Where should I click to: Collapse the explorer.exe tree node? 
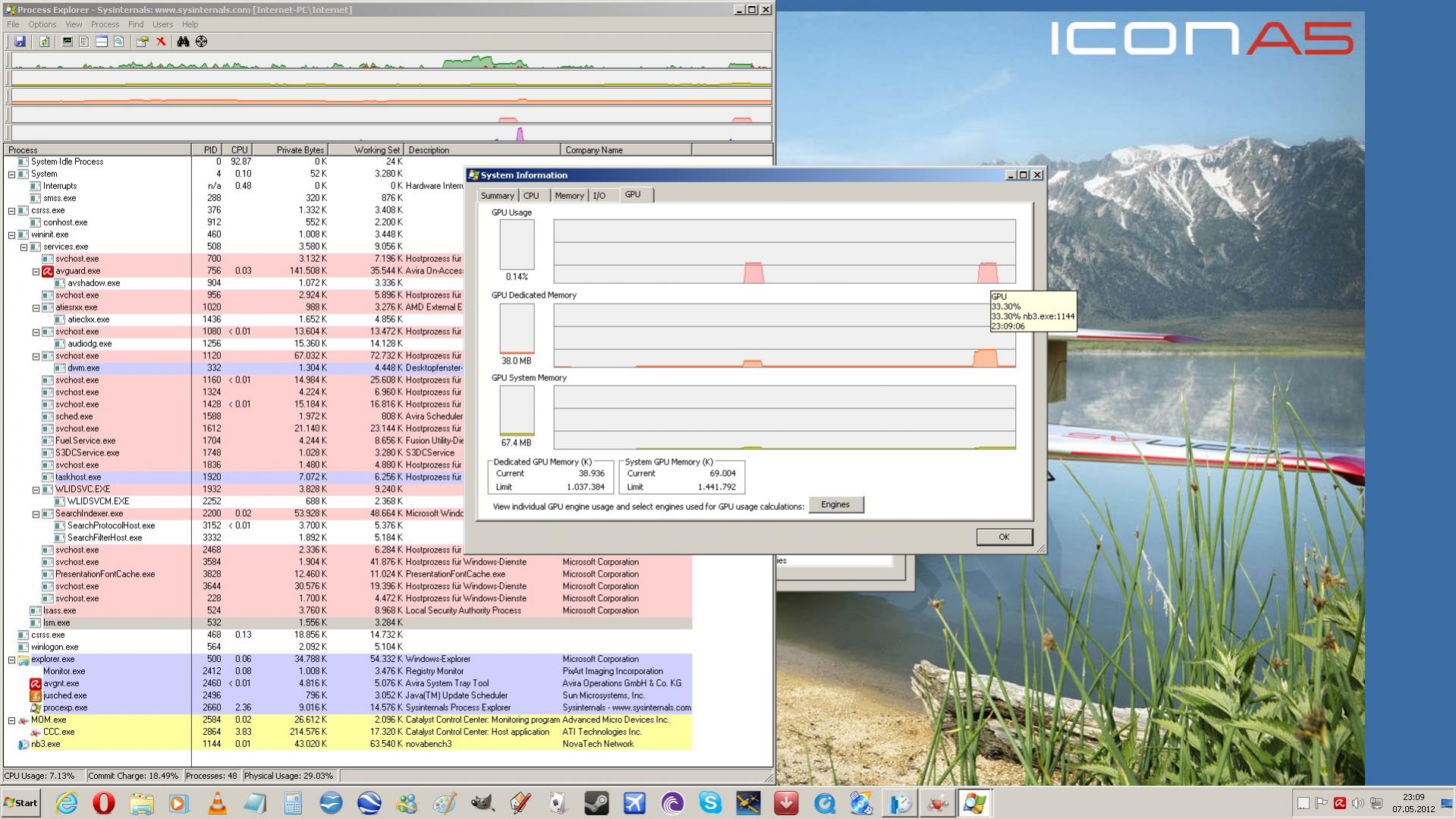(11, 660)
